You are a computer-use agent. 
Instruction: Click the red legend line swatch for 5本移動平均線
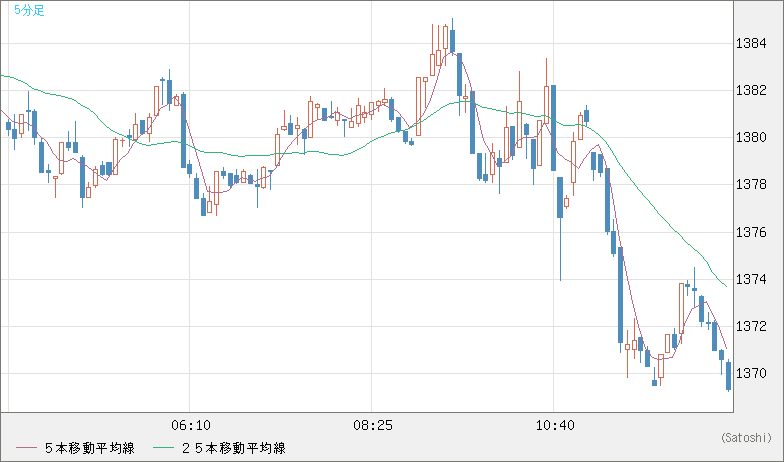click(26, 448)
